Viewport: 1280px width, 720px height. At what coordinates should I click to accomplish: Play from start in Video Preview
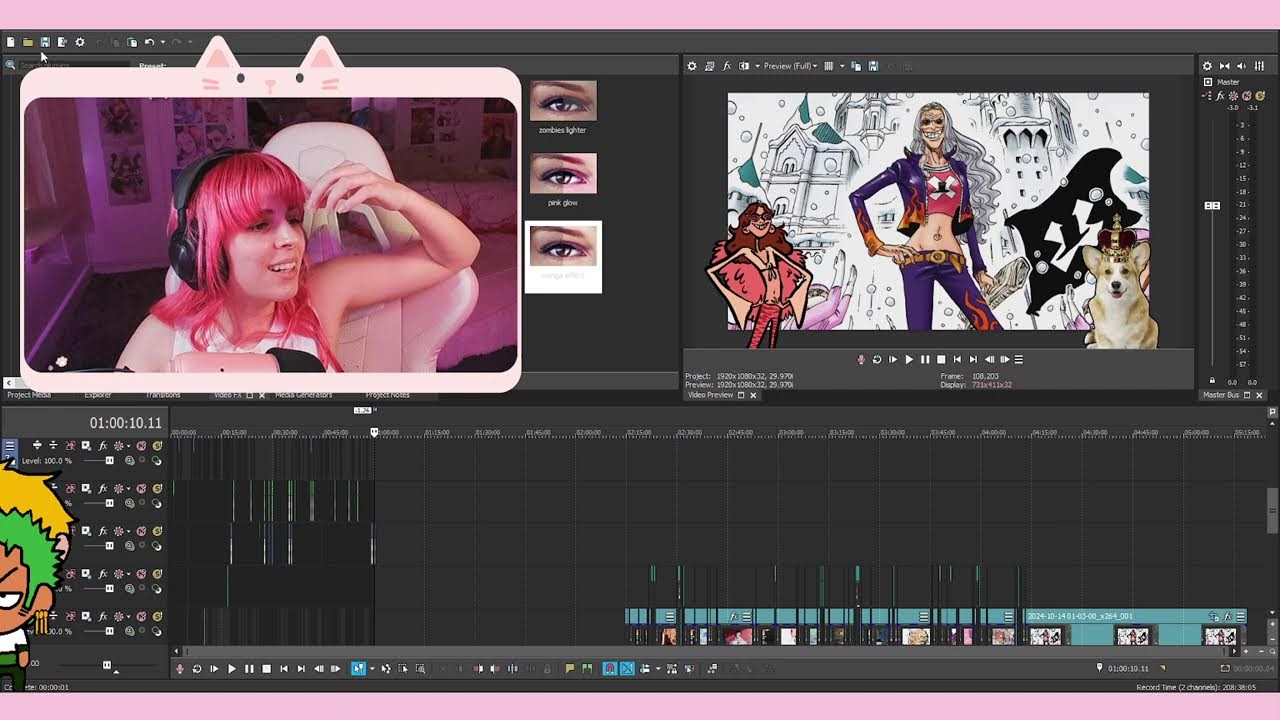[893, 359]
